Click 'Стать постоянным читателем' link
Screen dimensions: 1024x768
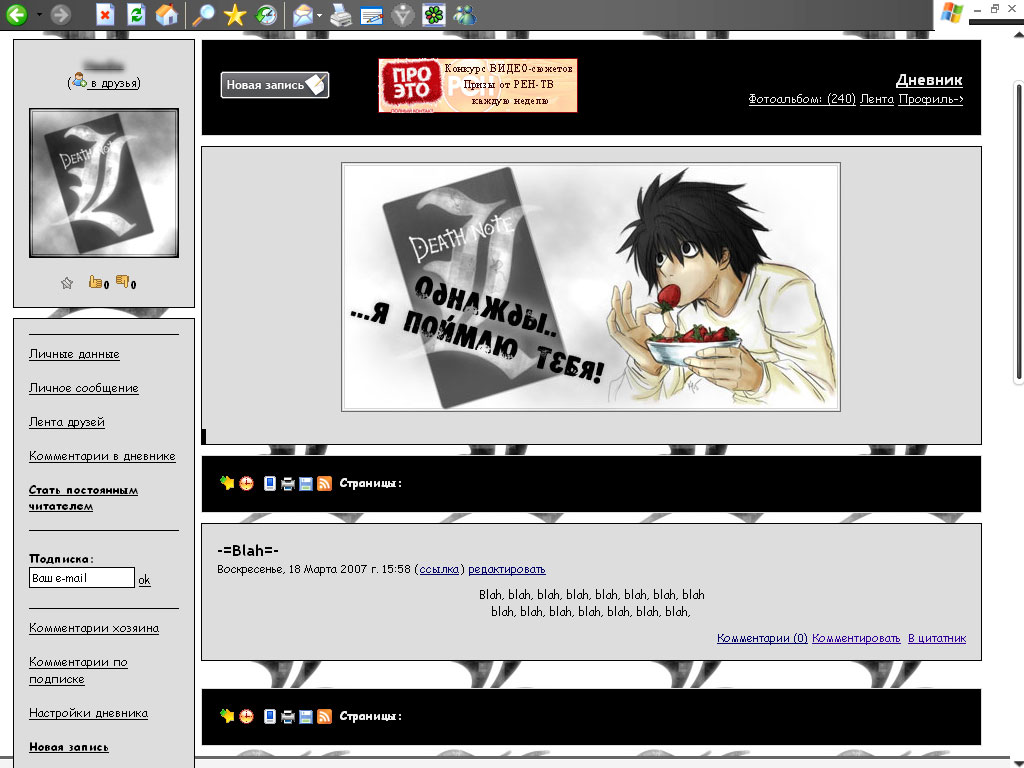point(84,498)
